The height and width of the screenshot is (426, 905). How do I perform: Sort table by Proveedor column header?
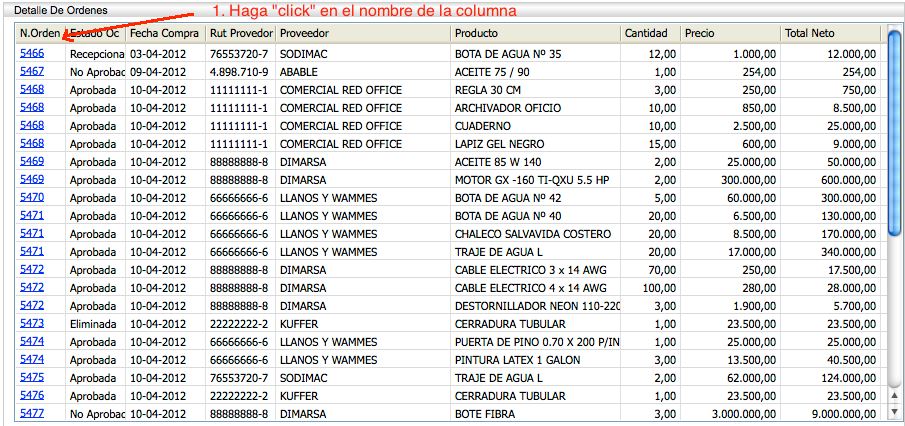[364, 33]
